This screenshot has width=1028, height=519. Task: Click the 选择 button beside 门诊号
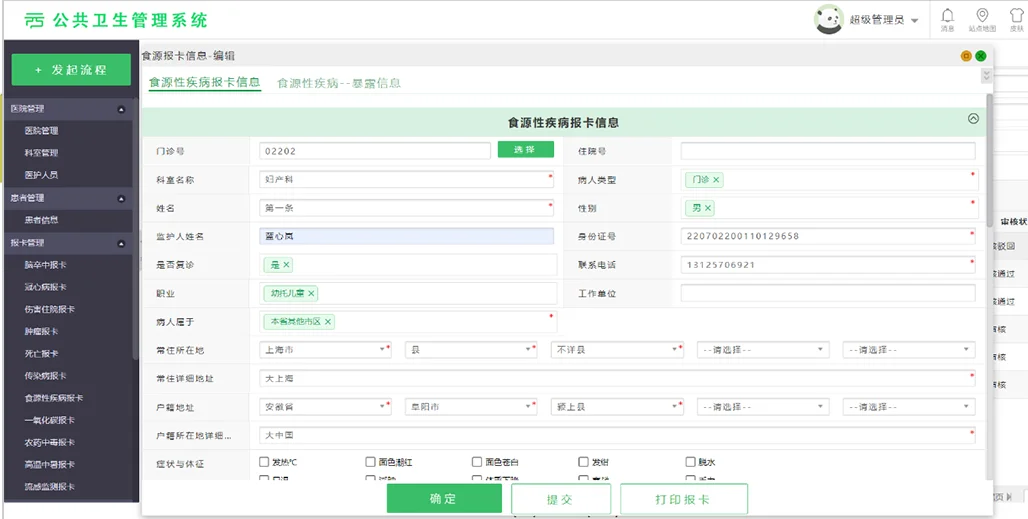tap(526, 150)
